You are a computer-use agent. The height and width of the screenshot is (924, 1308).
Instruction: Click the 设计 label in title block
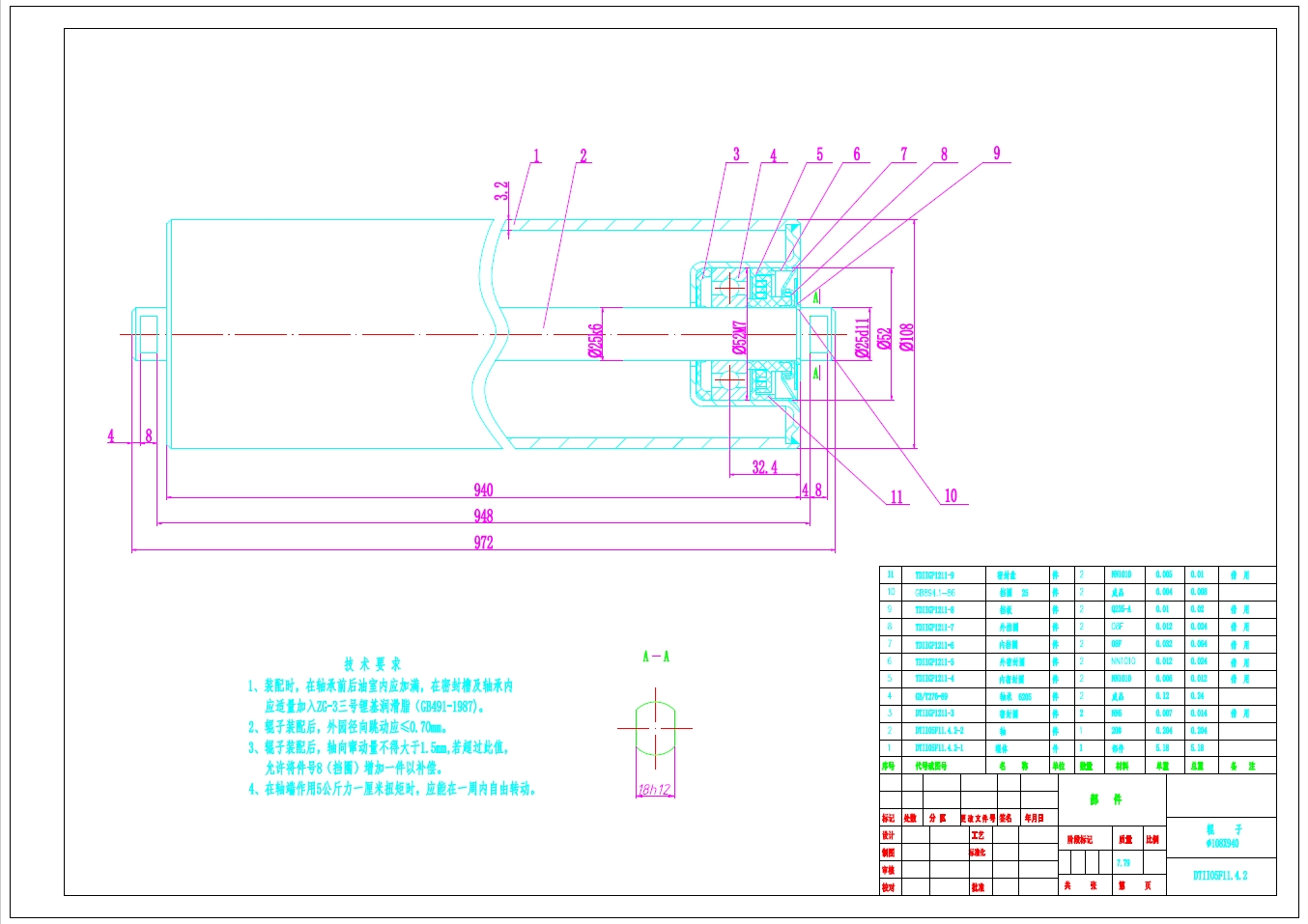pyautogui.click(x=888, y=835)
